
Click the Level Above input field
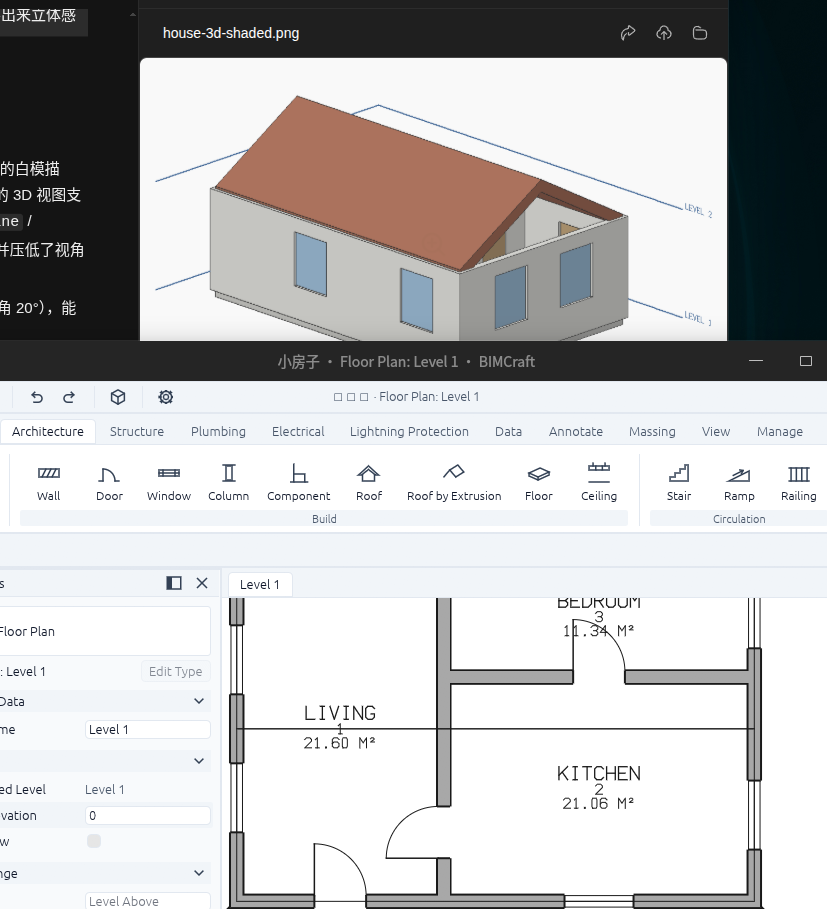(x=148, y=901)
